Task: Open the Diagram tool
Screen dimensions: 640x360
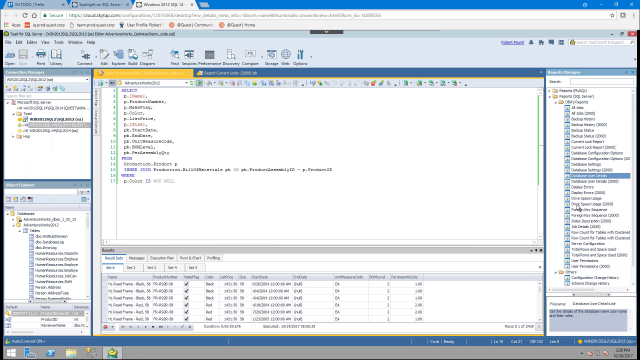Action: click(x=147, y=57)
